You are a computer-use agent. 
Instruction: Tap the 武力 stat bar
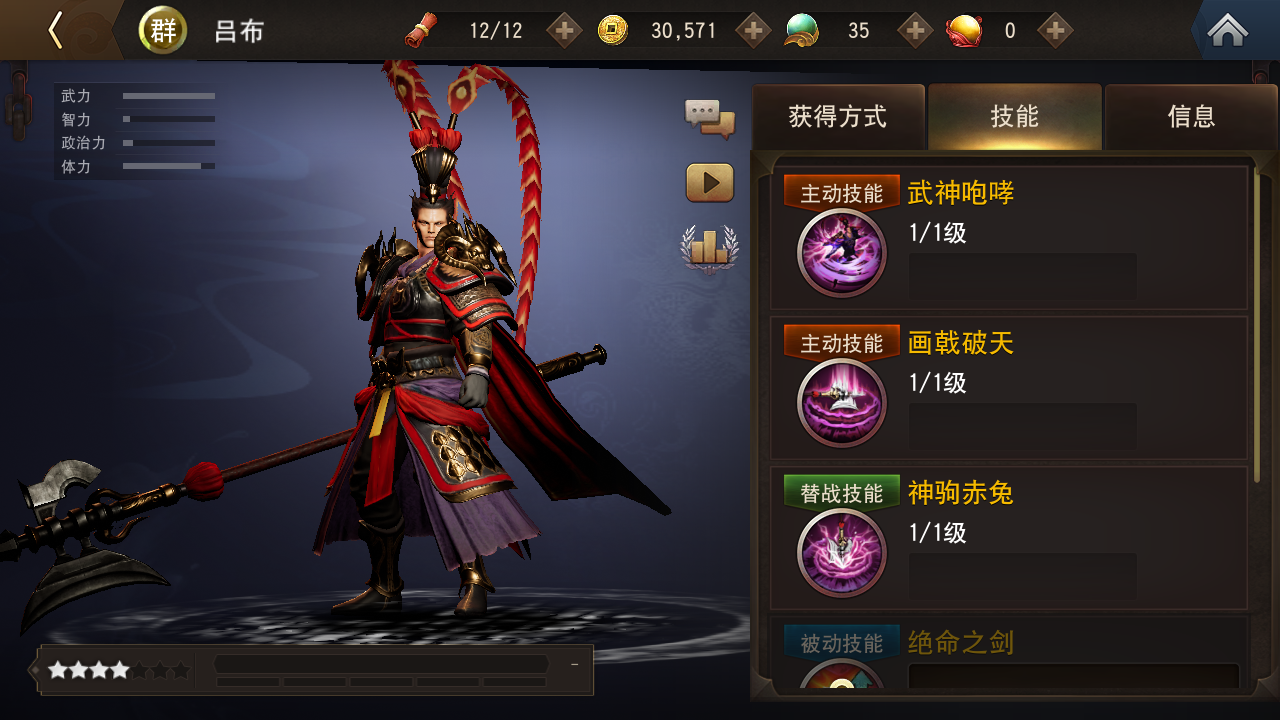[x=168, y=96]
